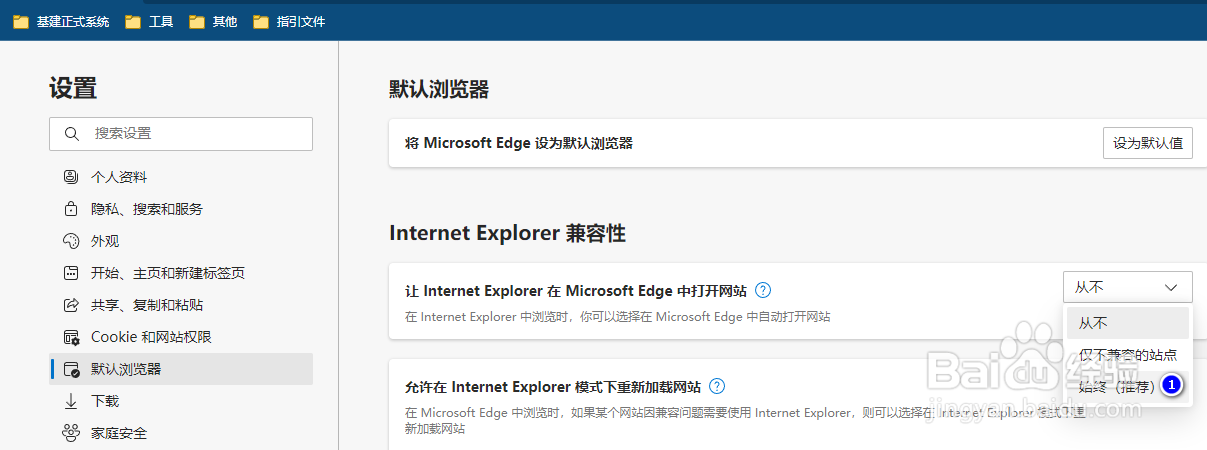Go to Cookie 和网站权限 settings
The height and width of the screenshot is (450, 1207).
click(x=181, y=337)
